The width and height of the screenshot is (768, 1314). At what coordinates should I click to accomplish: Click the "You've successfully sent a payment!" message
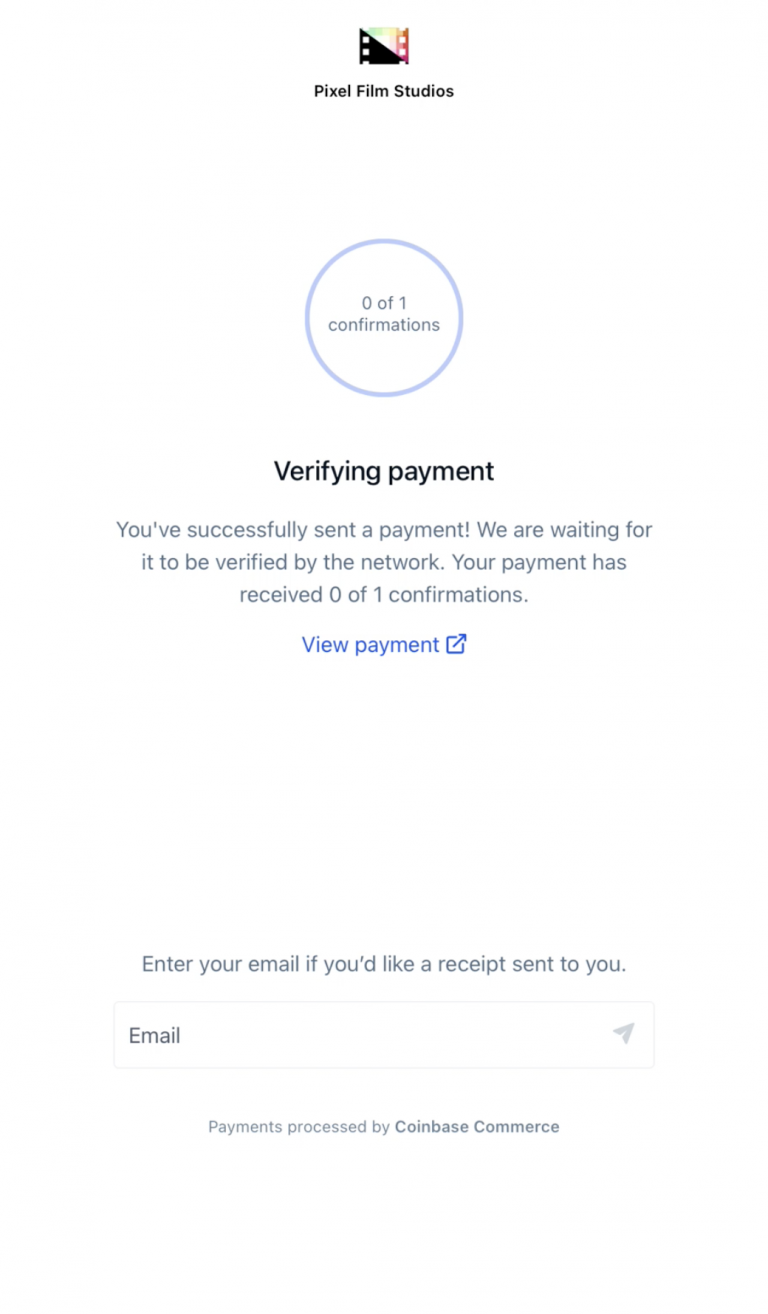(294, 530)
